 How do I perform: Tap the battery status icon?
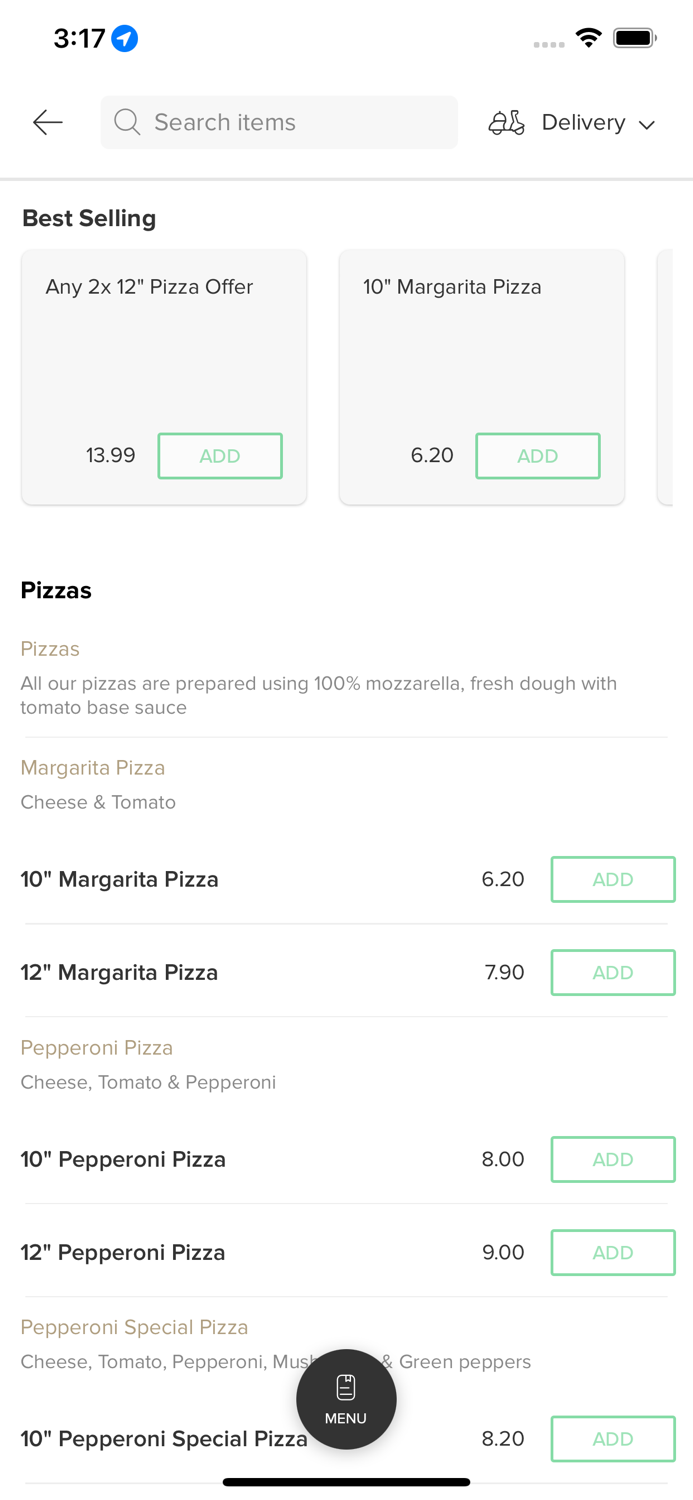point(634,38)
